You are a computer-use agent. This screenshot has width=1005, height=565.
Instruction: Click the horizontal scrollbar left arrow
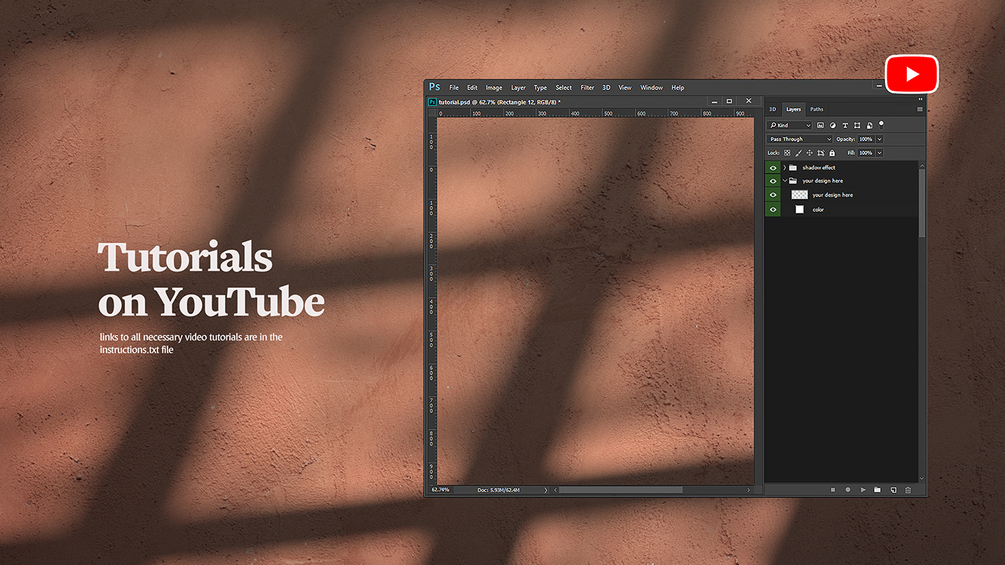pos(556,490)
